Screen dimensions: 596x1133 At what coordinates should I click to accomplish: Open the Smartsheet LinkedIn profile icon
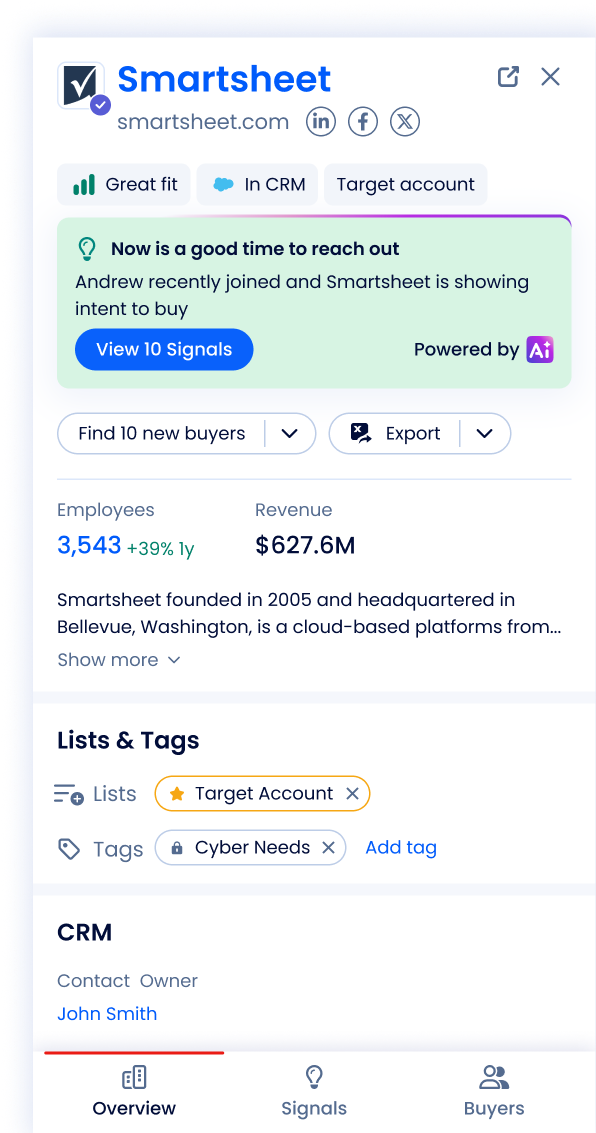(320, 121)
